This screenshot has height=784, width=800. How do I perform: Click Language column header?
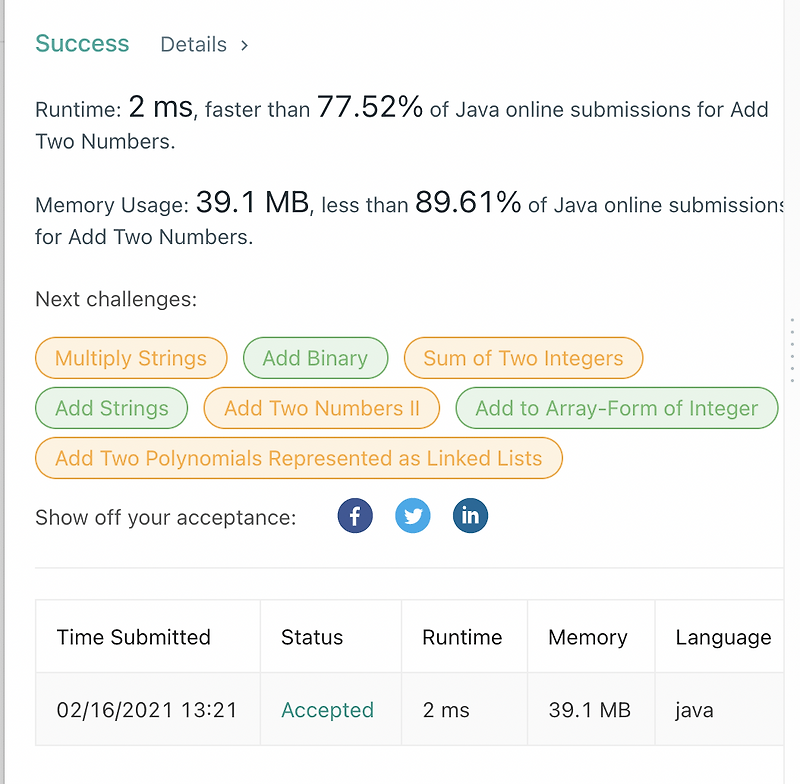pyautogui.click(x=723, y=637)
